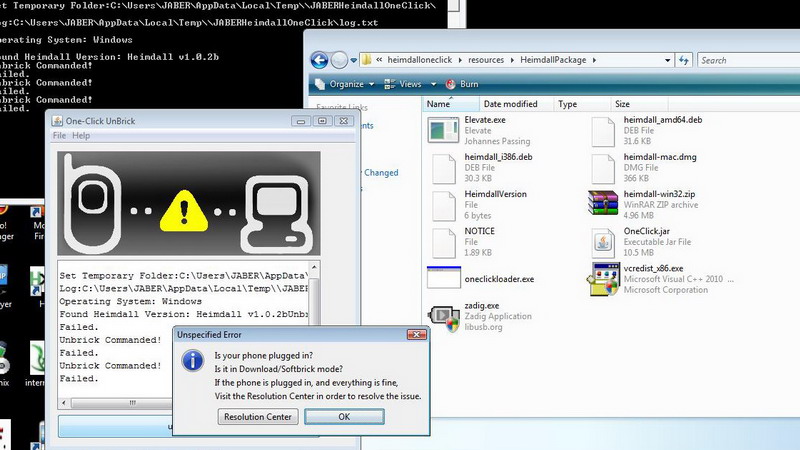Image resolution: width=800 pixels, height=450 pixels.
Task: Expand the breadcrumb arrow after HeimdallPackage
Action: 594,60
